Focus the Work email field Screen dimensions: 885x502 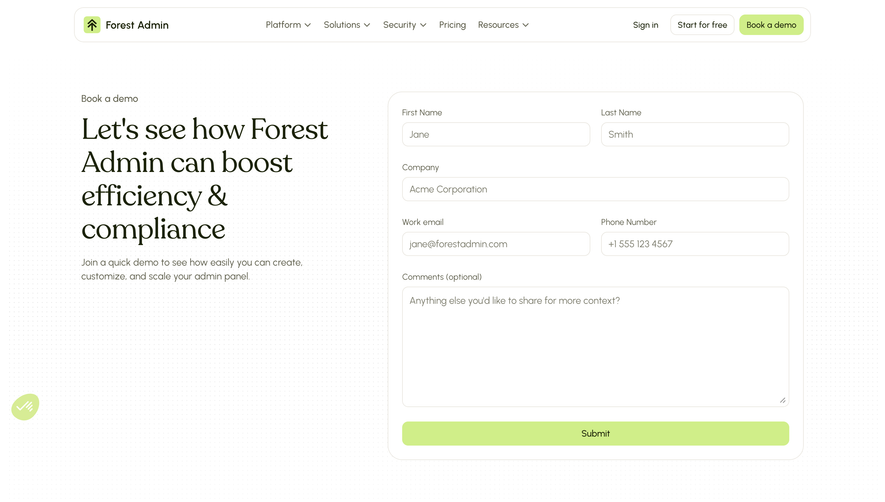pos(496,244)
